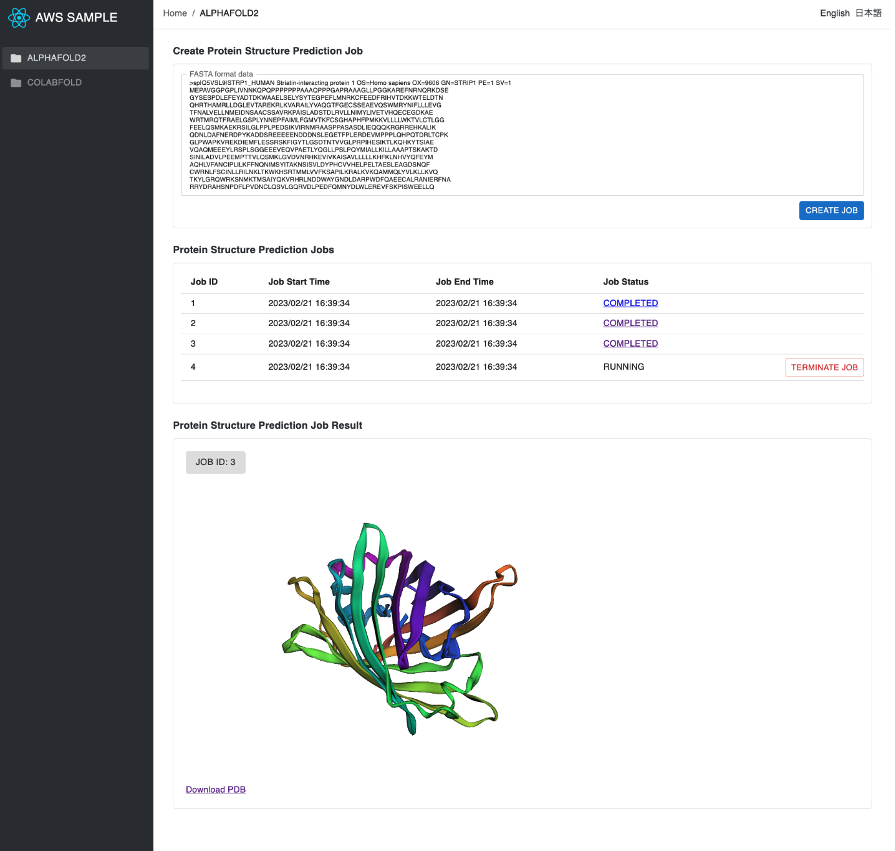Viewport: 895px width, 851px height.
Task: Click the Job Start Time column header
Action: [x=301, y=281]
